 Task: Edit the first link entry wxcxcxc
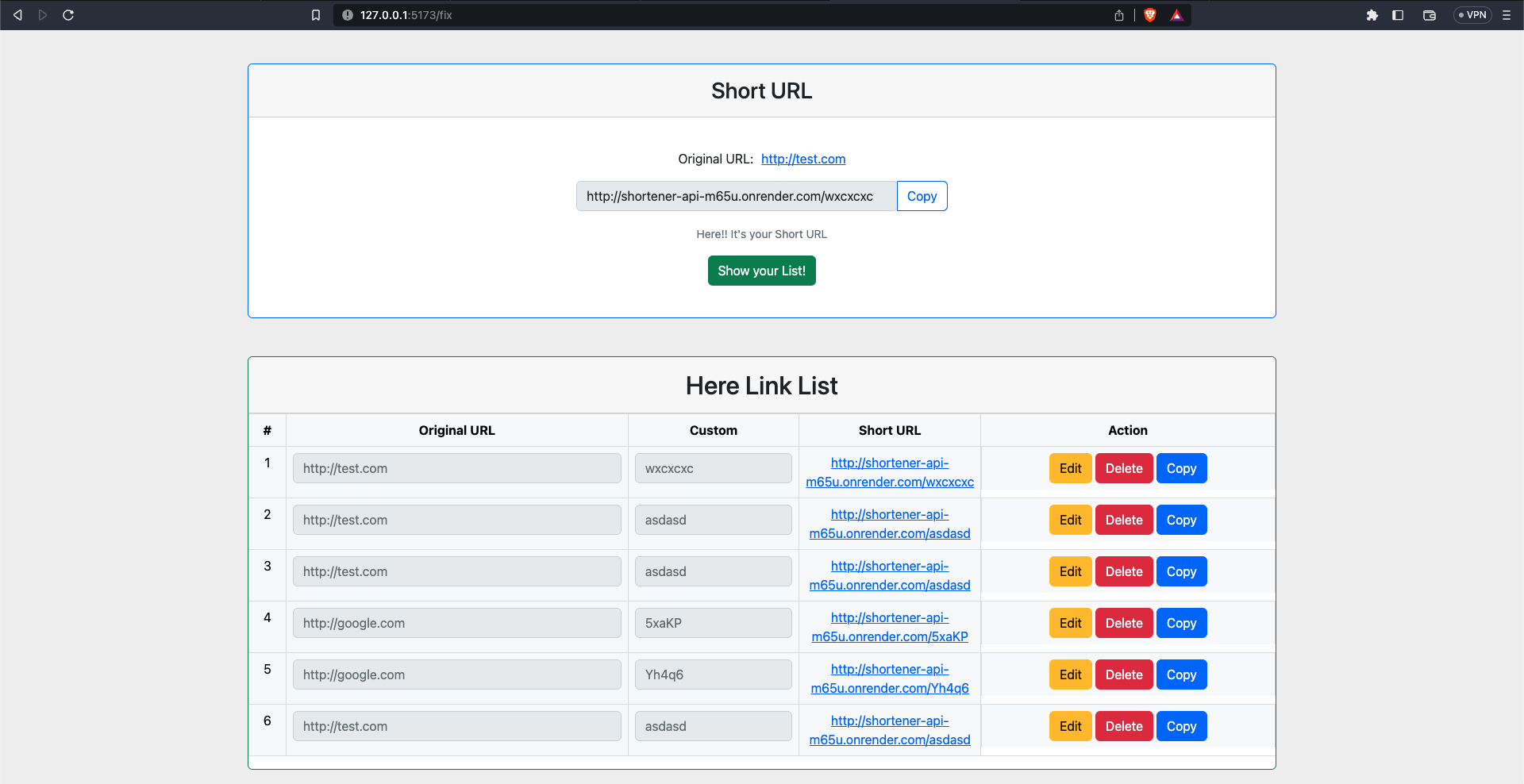pos(1070,468)
